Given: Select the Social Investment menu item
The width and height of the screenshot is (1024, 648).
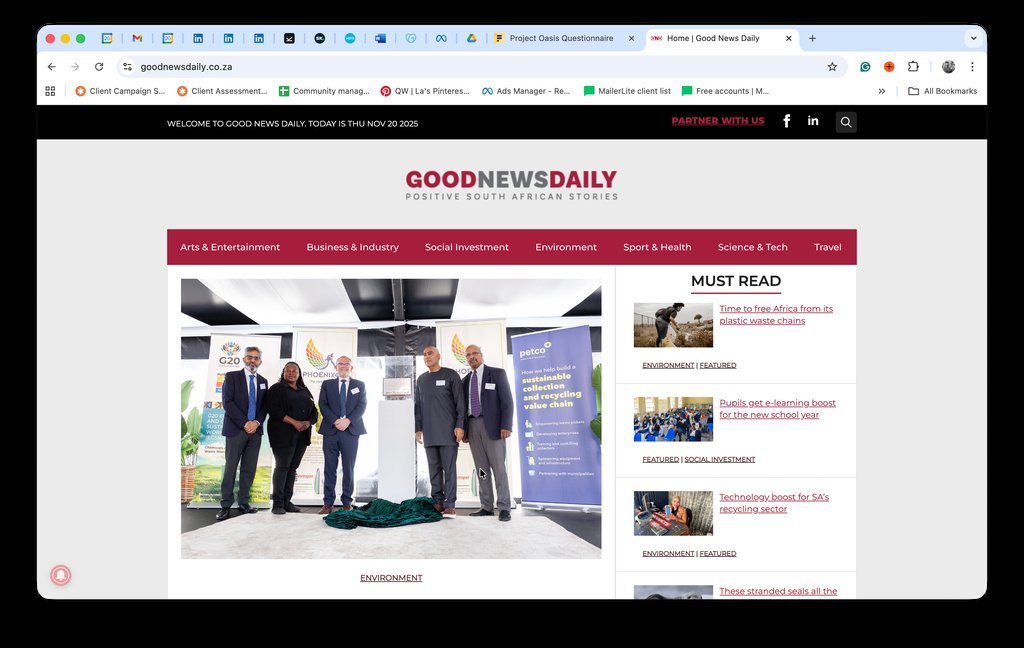Looking at the screenshot, I should click(466, 247).
